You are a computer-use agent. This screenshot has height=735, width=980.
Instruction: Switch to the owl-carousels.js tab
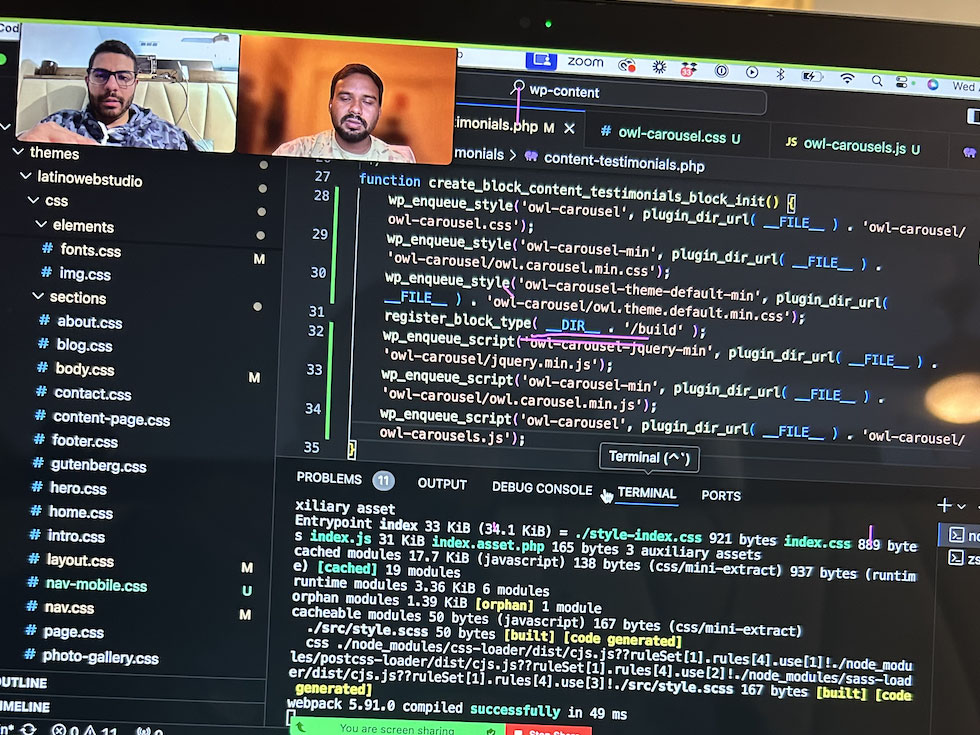click(x=852, y=146)
